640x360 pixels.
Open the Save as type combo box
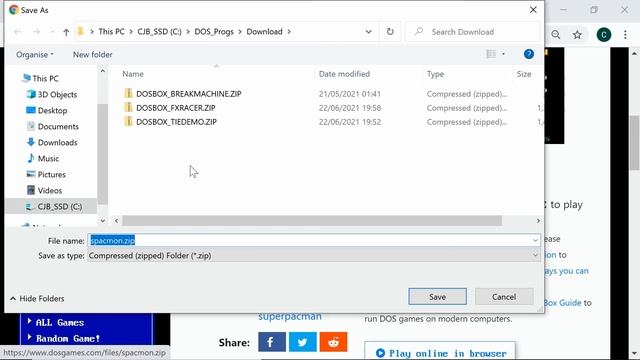(x=314, y=256)
